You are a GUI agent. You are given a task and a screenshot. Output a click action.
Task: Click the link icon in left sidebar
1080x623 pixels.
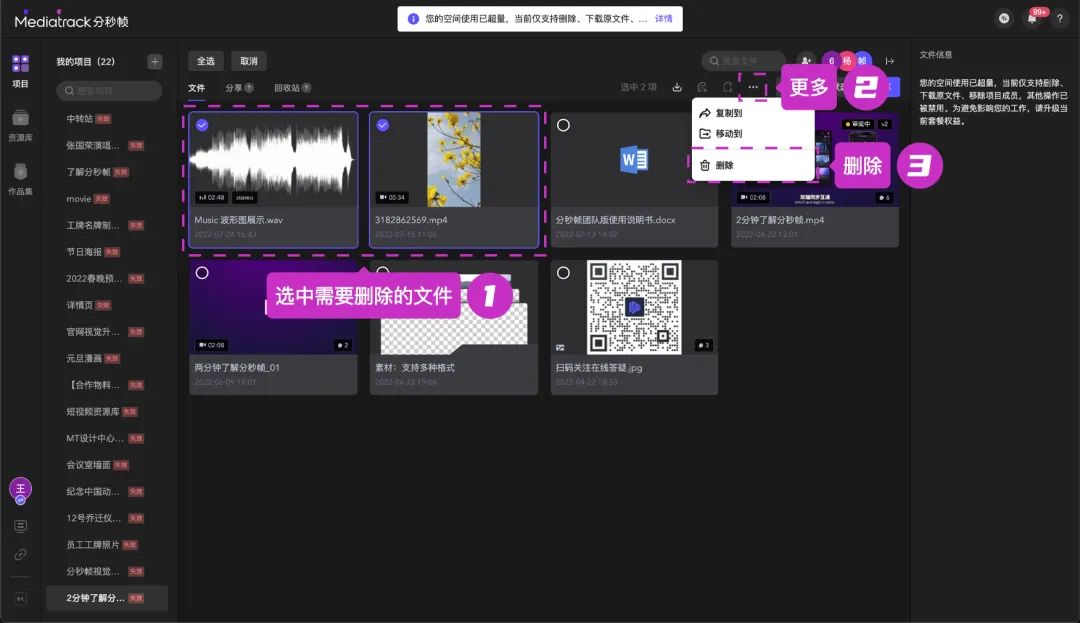click(x=20, y=554)
